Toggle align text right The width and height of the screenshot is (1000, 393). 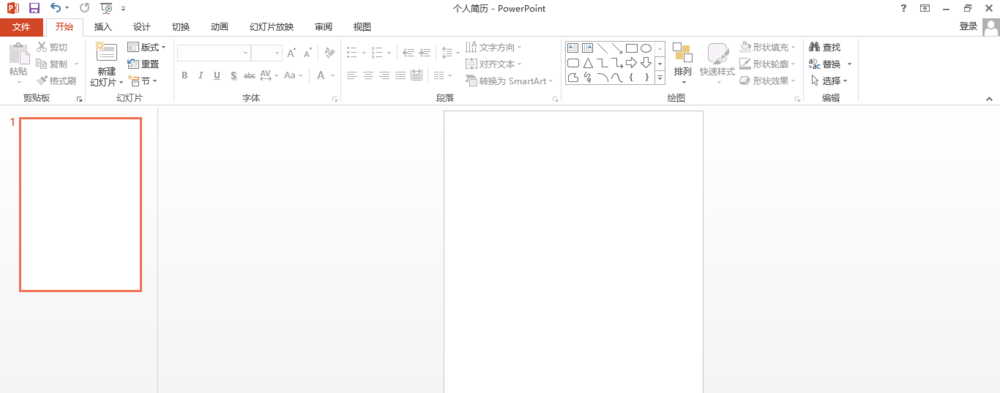[384, 75]
